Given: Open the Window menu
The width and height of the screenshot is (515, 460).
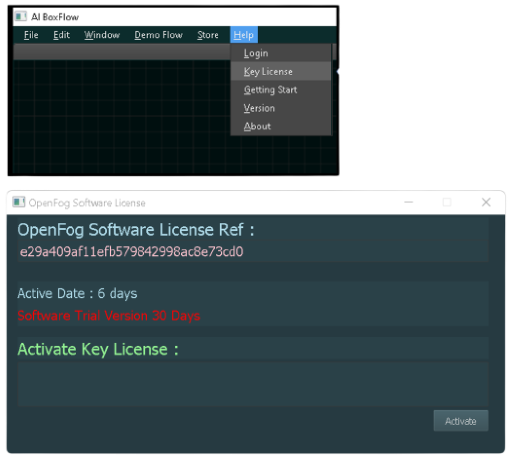Looking at the screenshot, I should point(102,35).
